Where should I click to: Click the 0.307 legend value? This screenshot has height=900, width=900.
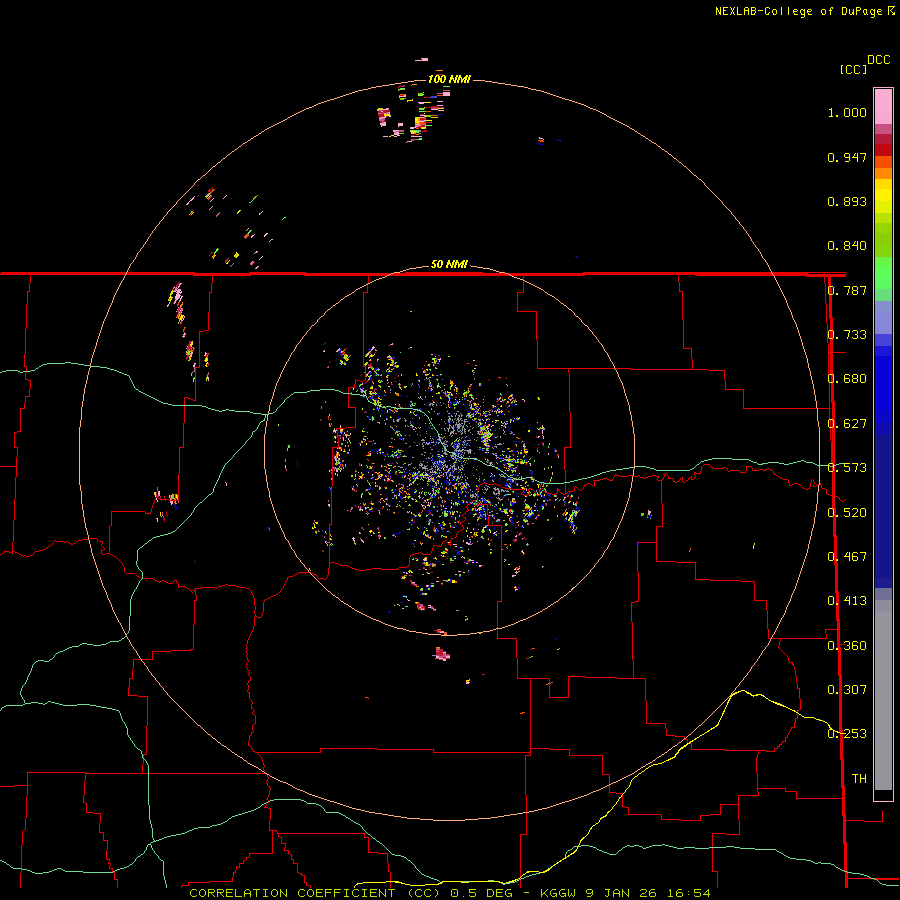[847, 690]
